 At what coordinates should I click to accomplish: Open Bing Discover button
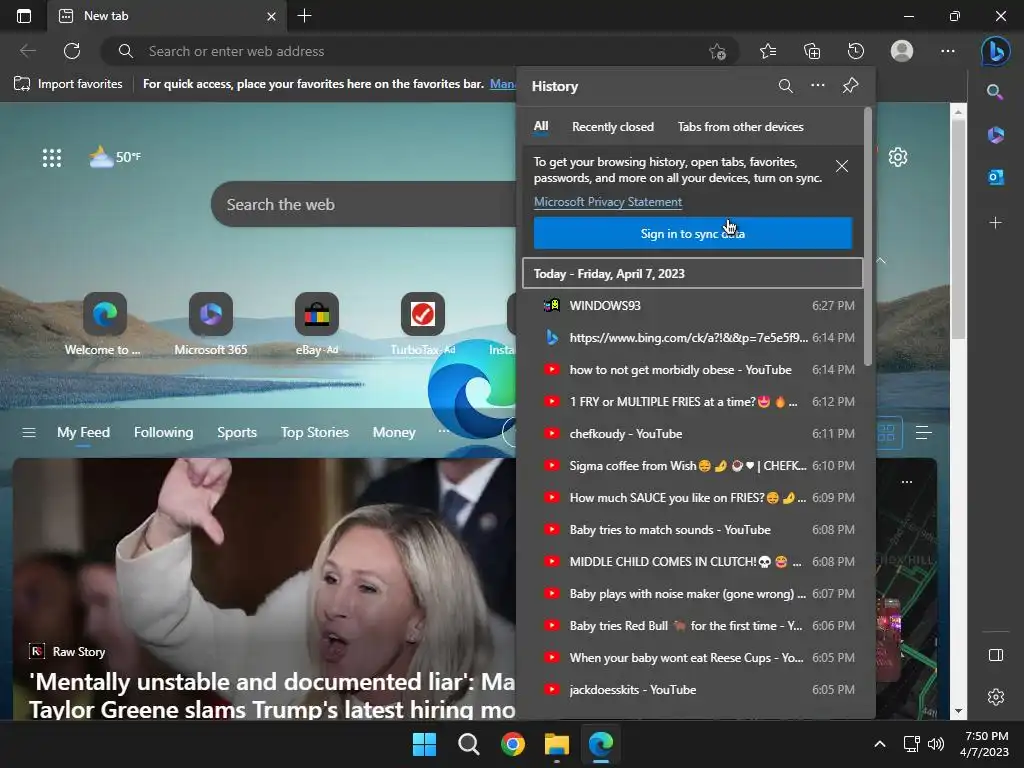click(996, 51)
